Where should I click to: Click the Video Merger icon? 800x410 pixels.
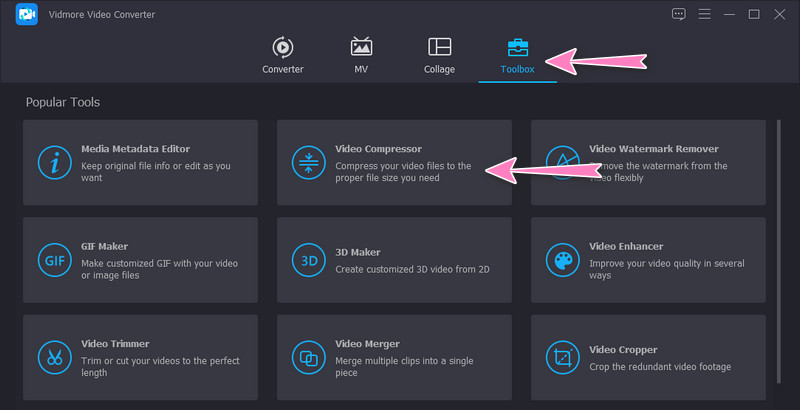[x=306, y=357]
